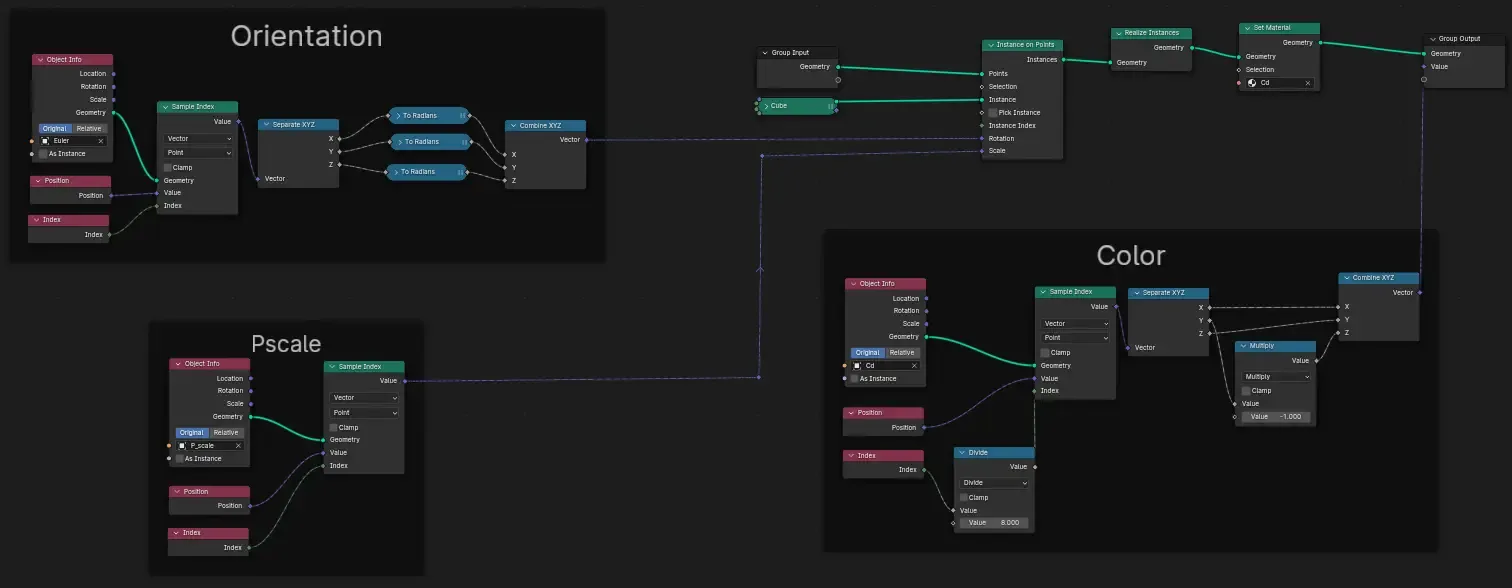This screenshot has height=588, width=1512.
Task: Click the Vector output socket of Color Combine XYZ
Action: (x=1419, y=292)
